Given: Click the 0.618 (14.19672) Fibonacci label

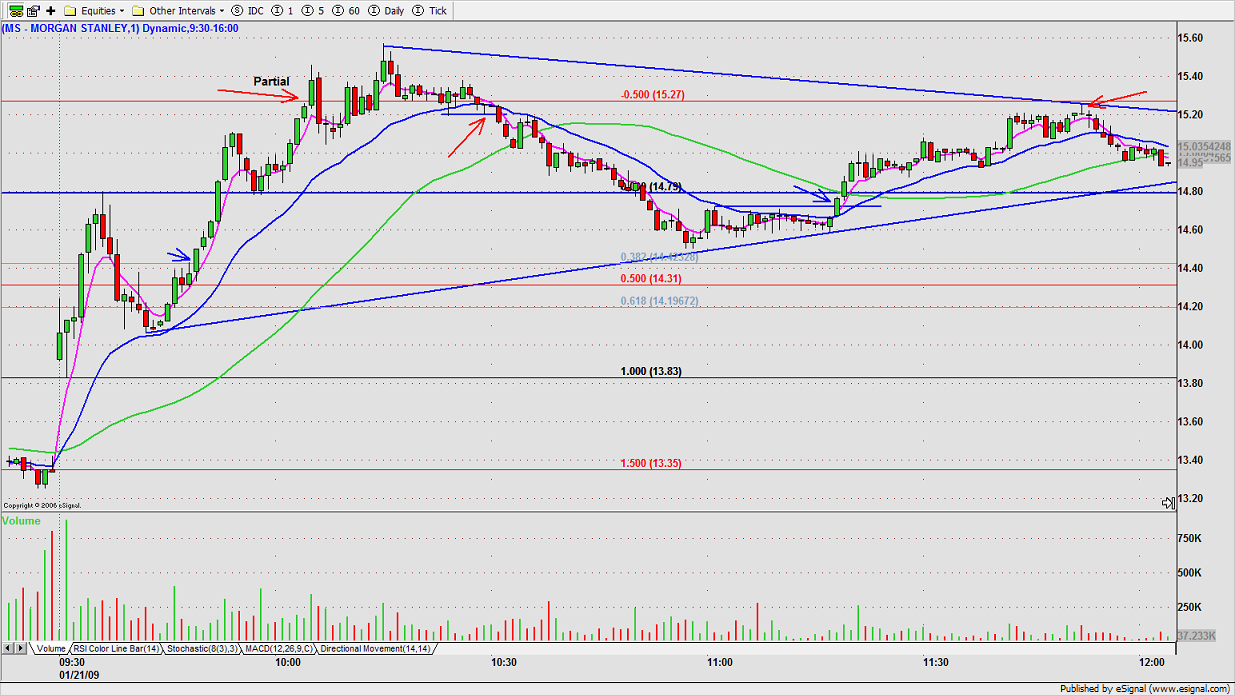Looking at the screenshot, I should click(659, 301).
